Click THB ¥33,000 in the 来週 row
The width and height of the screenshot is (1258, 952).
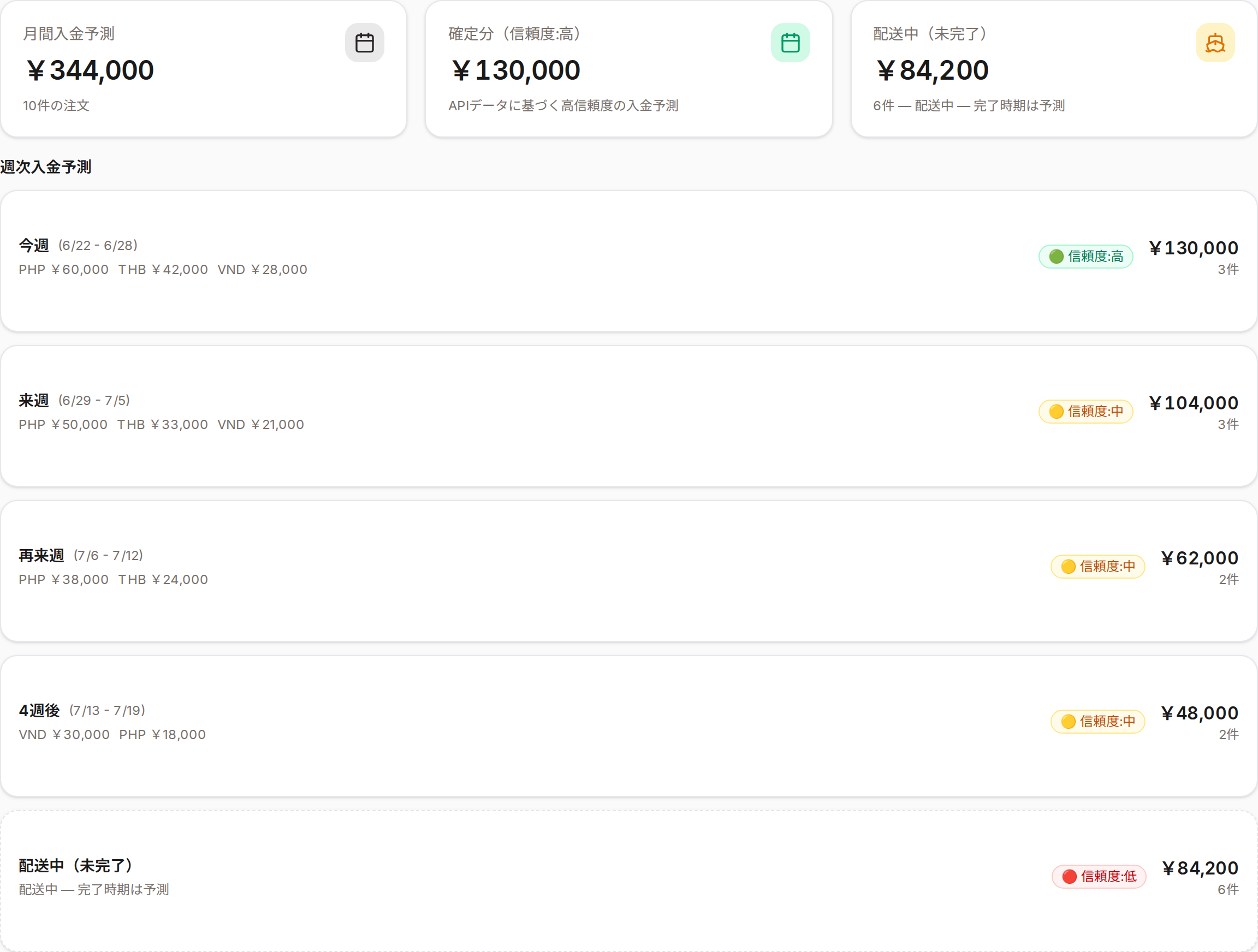coord(163,425)
